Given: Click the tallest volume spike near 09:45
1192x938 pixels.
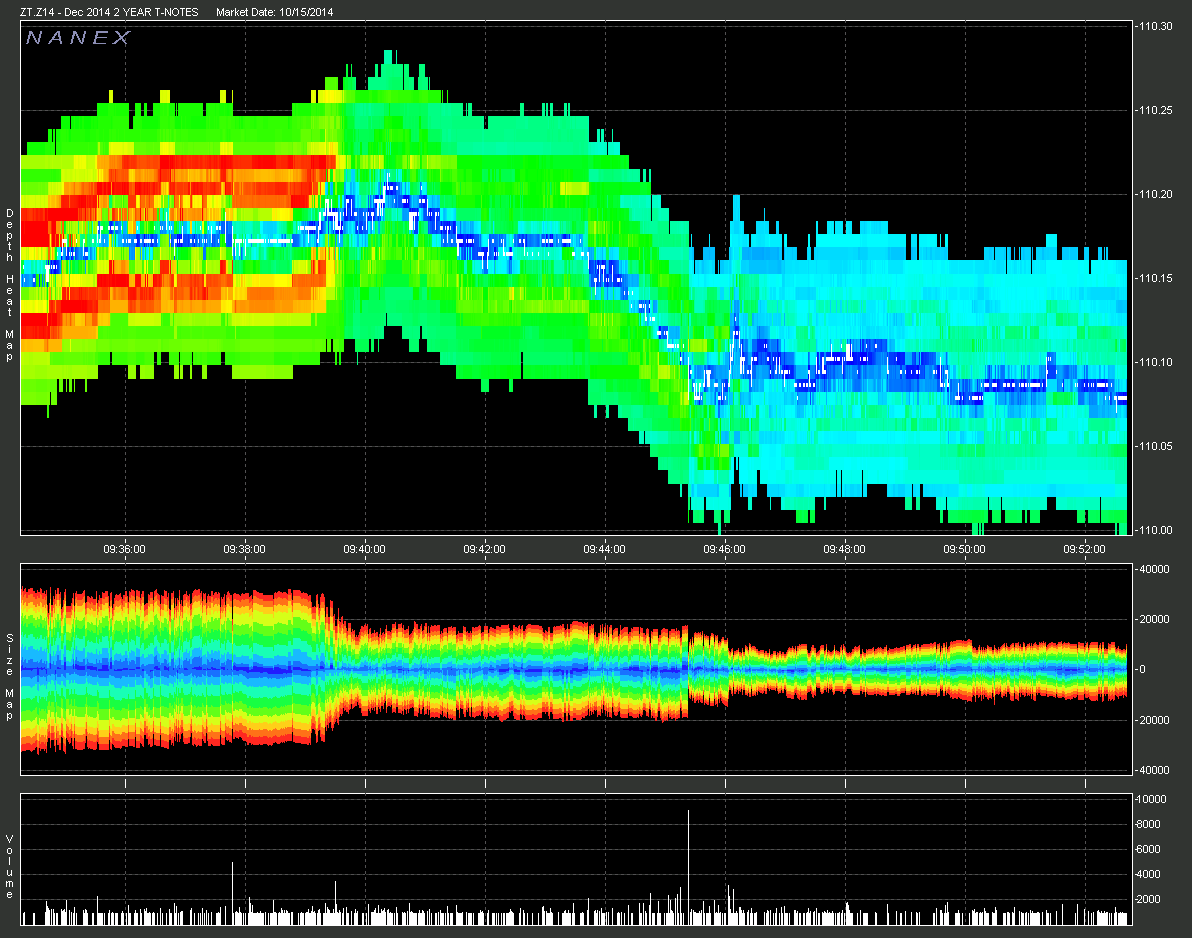Looking at the screenshot, I should point(688,867).
